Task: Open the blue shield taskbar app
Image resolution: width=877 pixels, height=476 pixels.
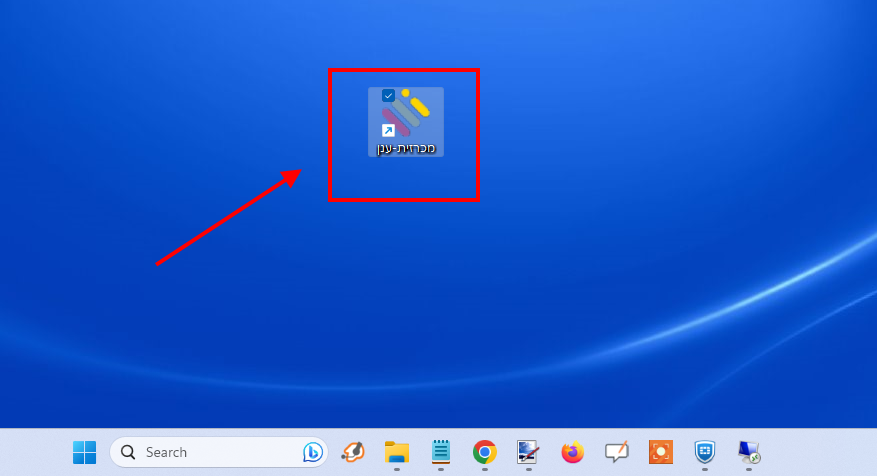Action: [x=704, y=453]
